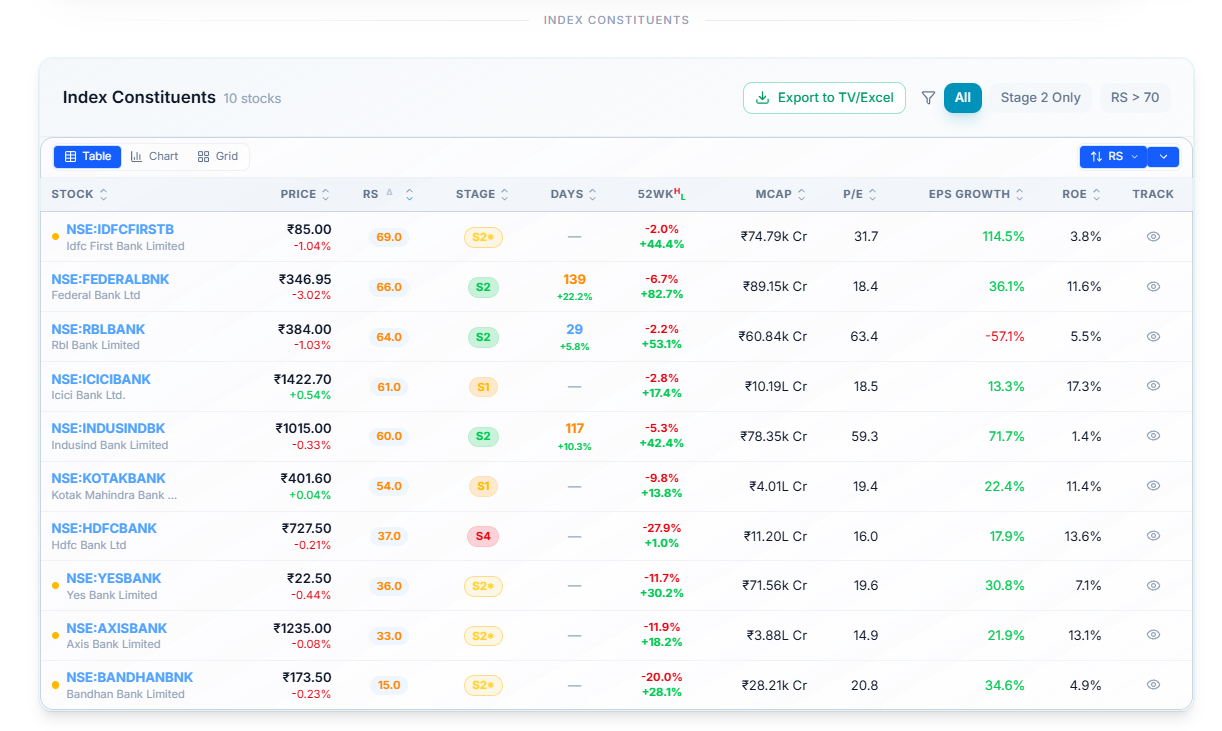The image size is (1222, 731).
Task: Click the 63.4 P/E value
Action: click(x=864, y=337)
